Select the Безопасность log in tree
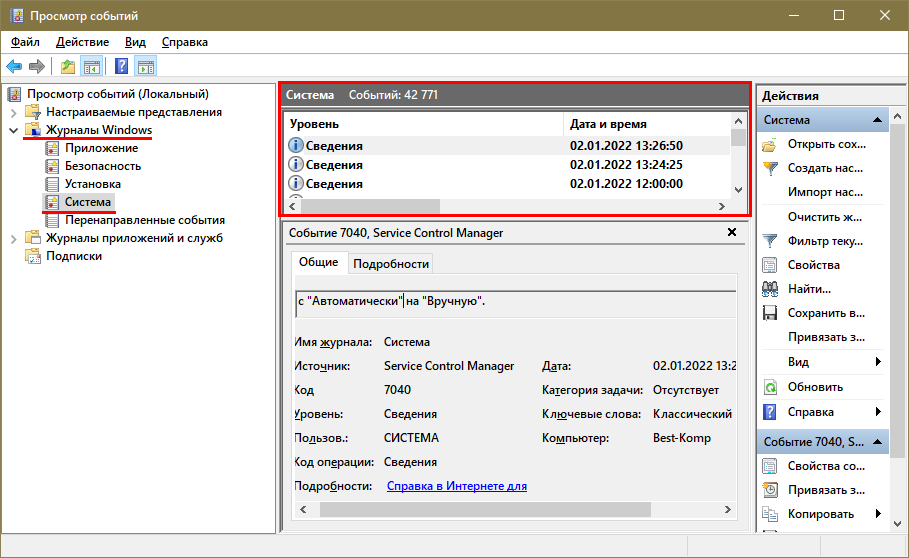The image size is (909, 558). [103, 166]
